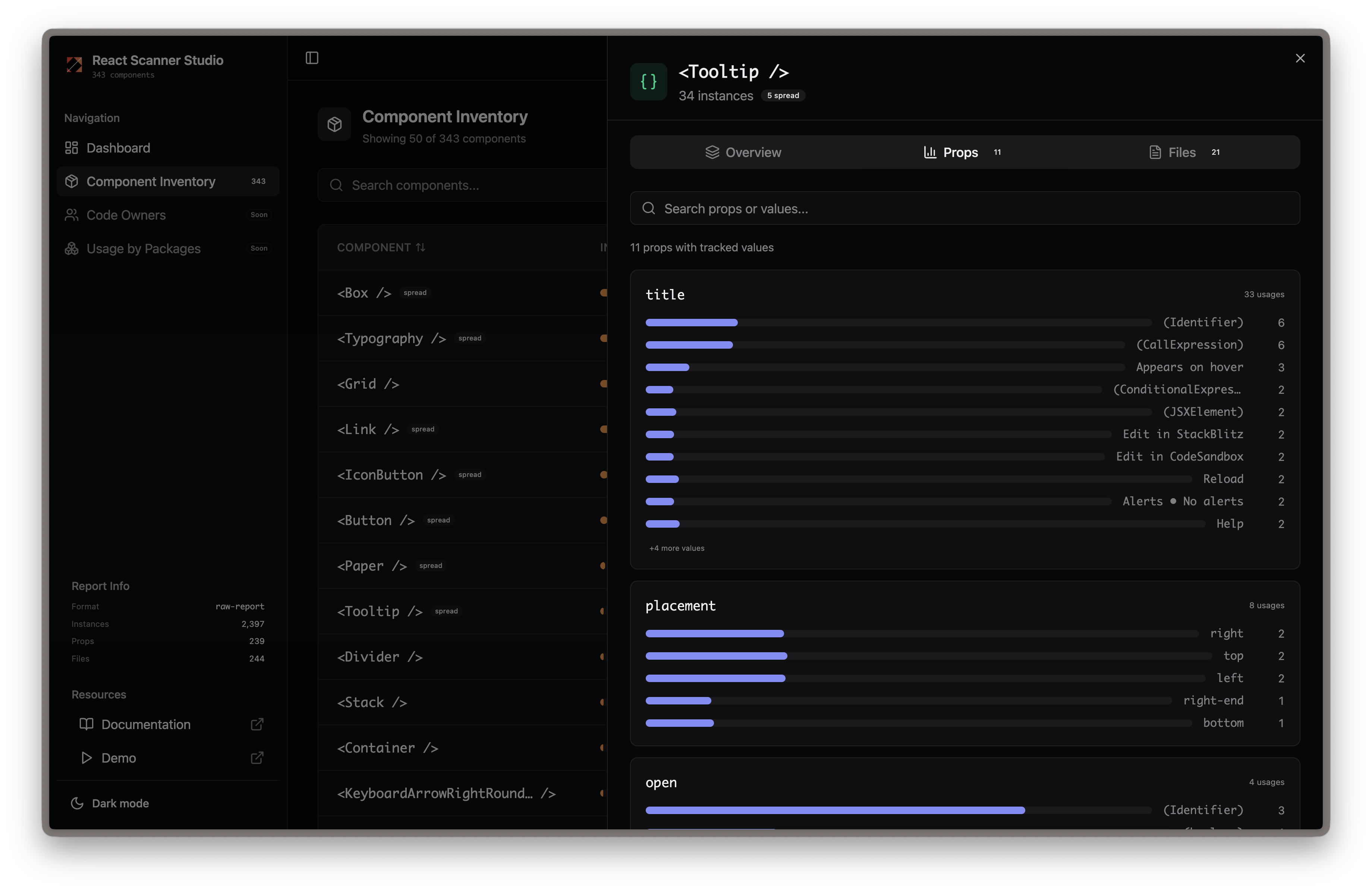Click the search props or values field
The width and height of the screenshot is (1372, 892).
(x=963, y=208)
